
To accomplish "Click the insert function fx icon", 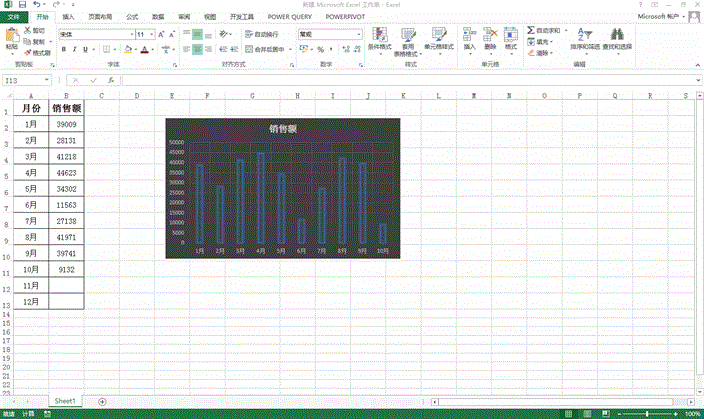I will (111, 80).
